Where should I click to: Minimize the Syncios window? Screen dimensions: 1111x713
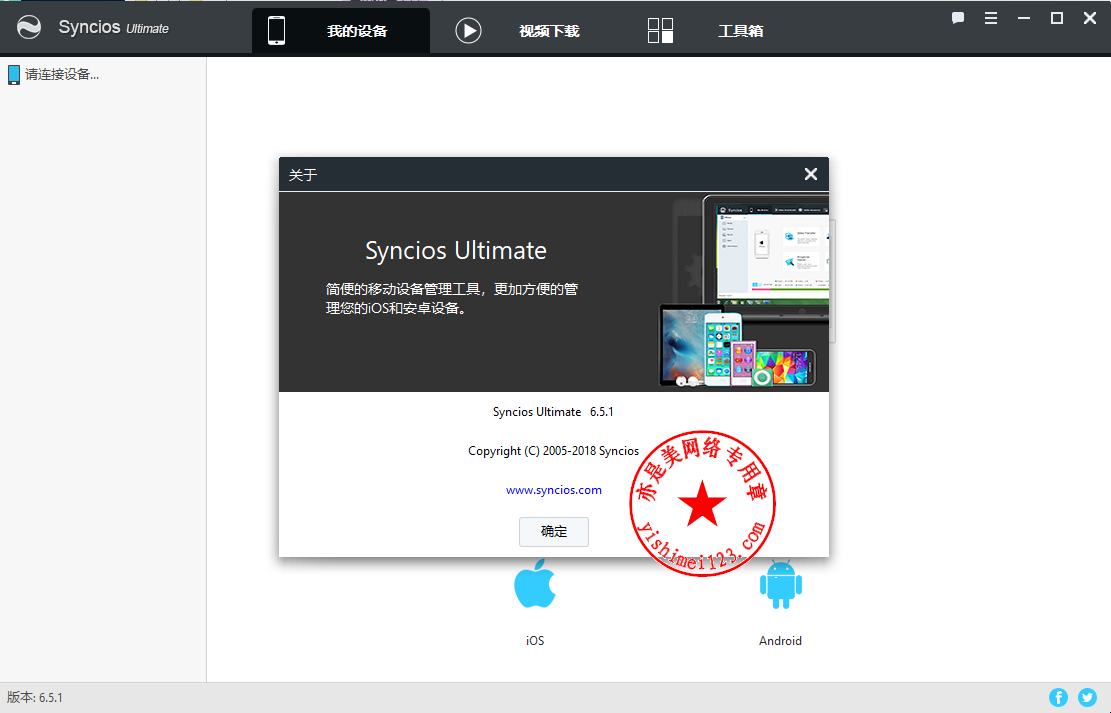1024,18
